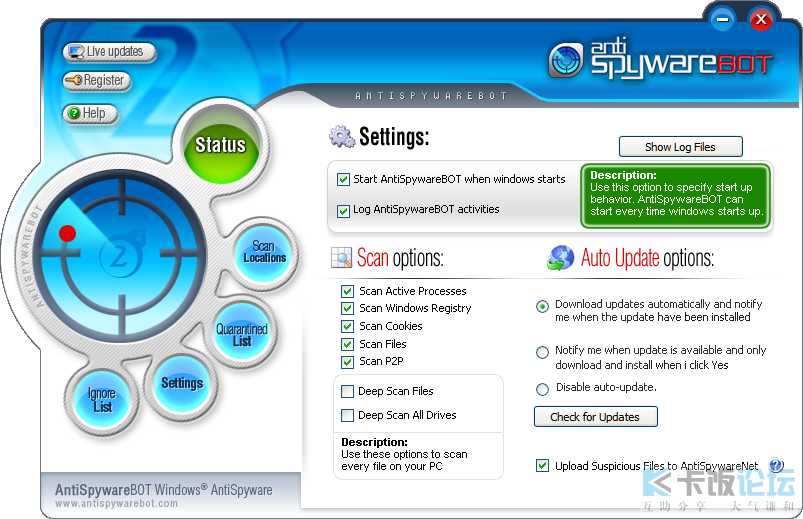Open the Quarantined List bubble
Image resolution: width=803 pixels, height=519 pixels.
tap(242, 334)
